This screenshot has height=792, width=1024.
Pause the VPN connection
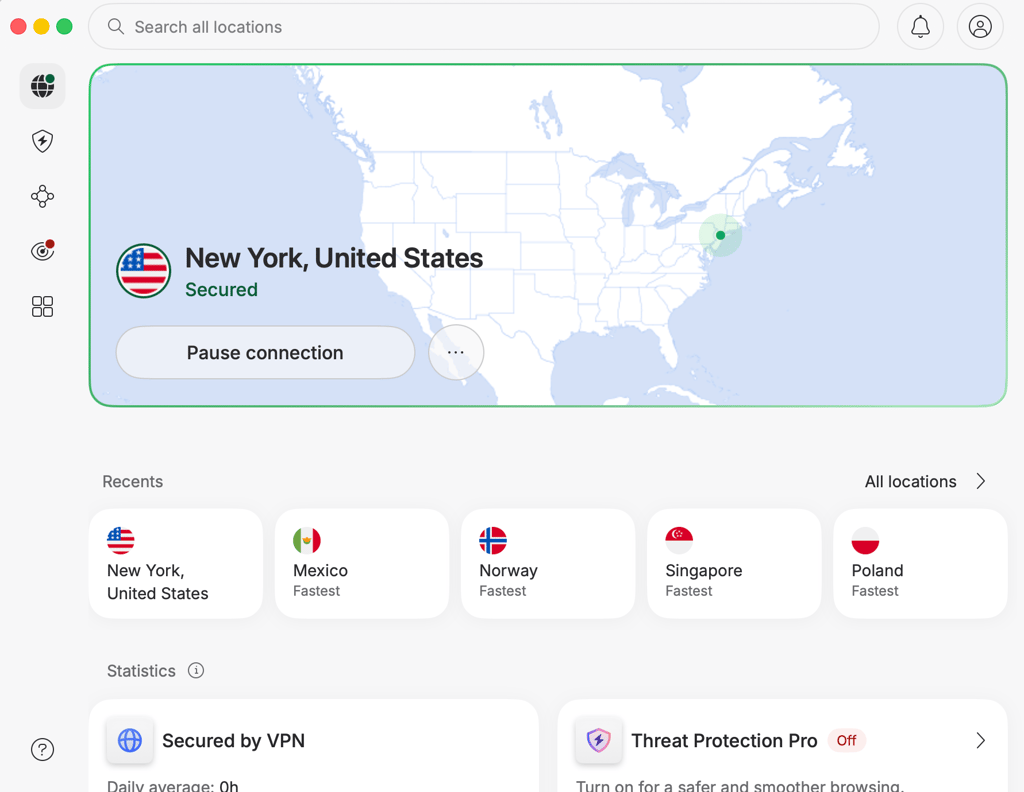265,353
